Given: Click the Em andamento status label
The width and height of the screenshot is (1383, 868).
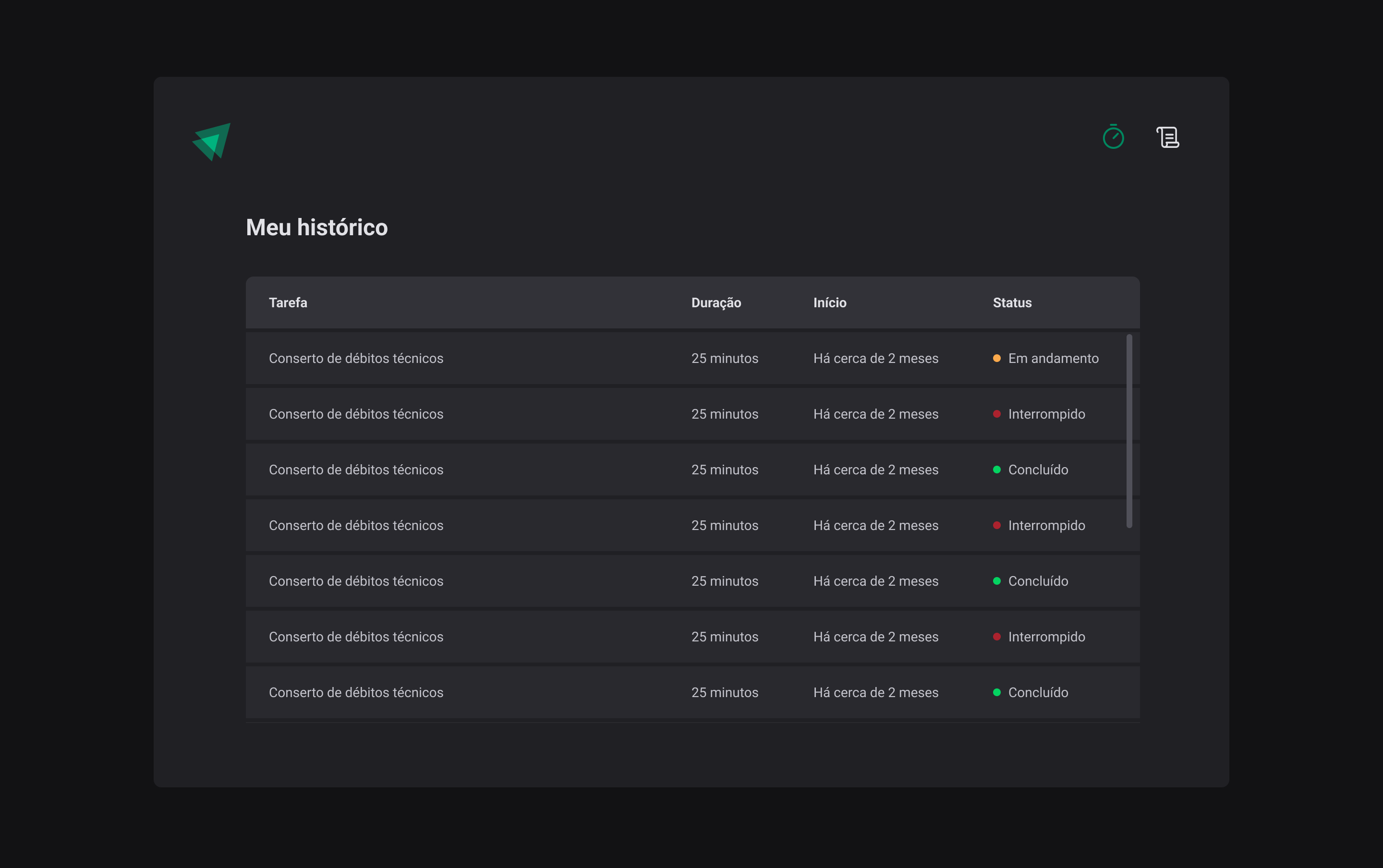Looking at the screenshot, I should click(x=1054, y=358).
